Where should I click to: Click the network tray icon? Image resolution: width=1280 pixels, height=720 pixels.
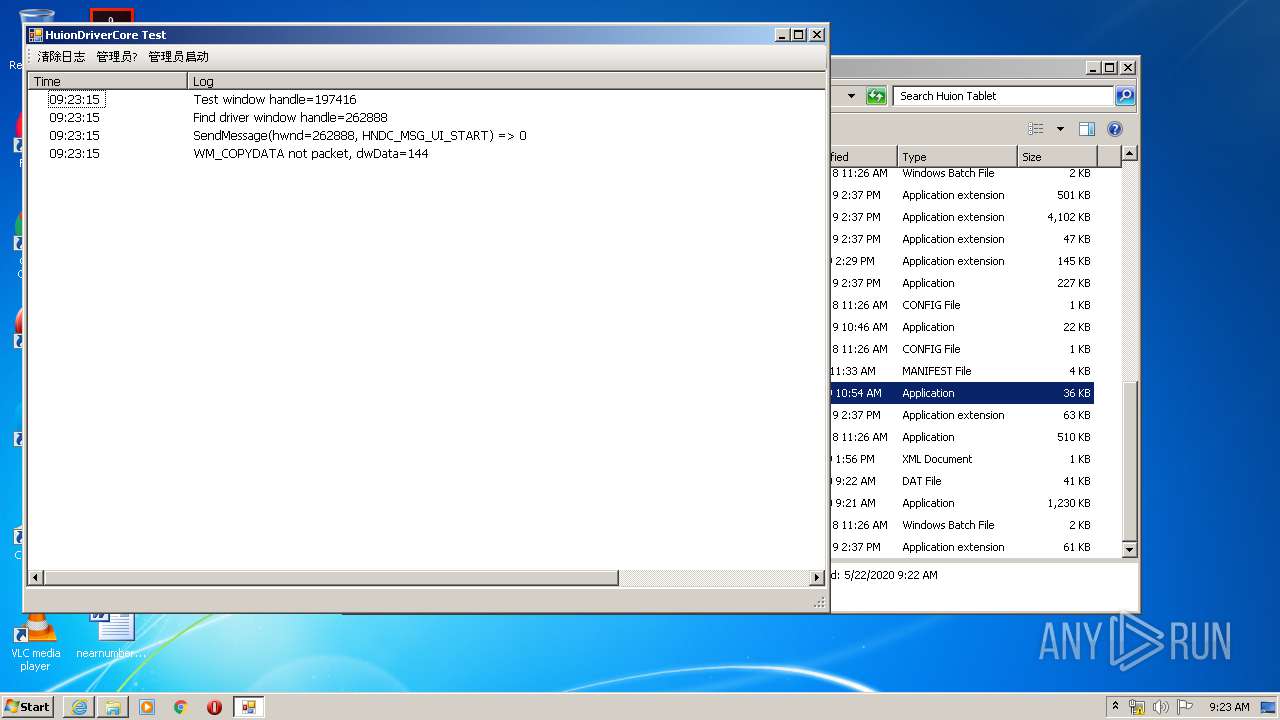1137,707
